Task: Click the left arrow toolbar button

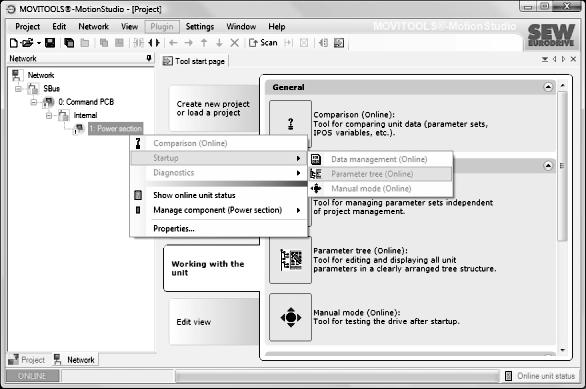Action: coord(173,43)
